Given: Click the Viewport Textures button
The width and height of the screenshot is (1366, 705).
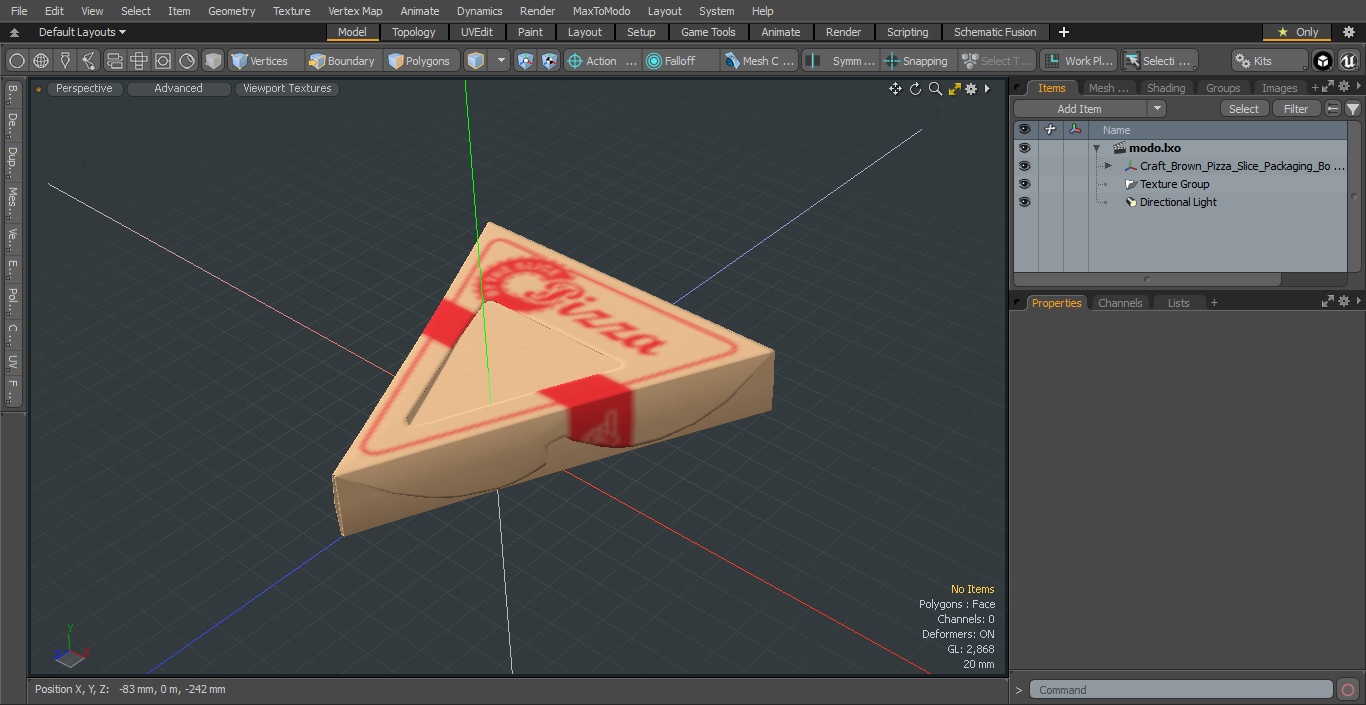Looking at the screenshot, I should (287, 89).
